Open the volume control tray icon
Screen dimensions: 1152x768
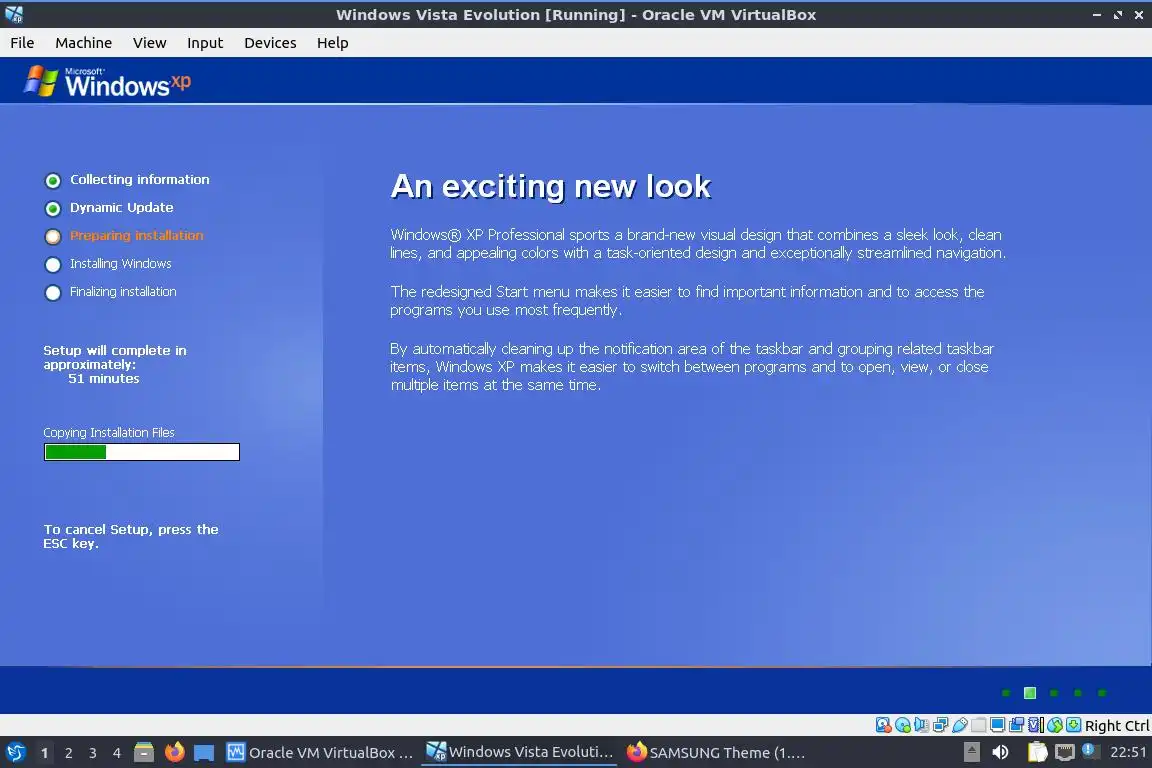pos(1000,752)
